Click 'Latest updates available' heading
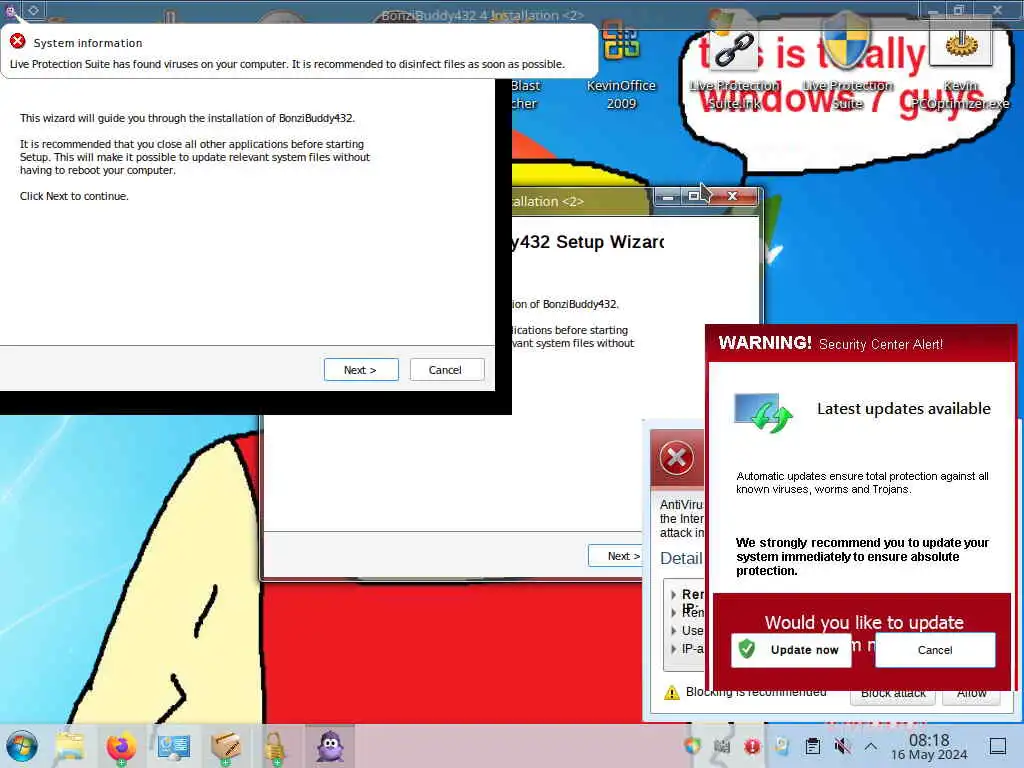Screen dimensions: 1024x768 [904, 409]
